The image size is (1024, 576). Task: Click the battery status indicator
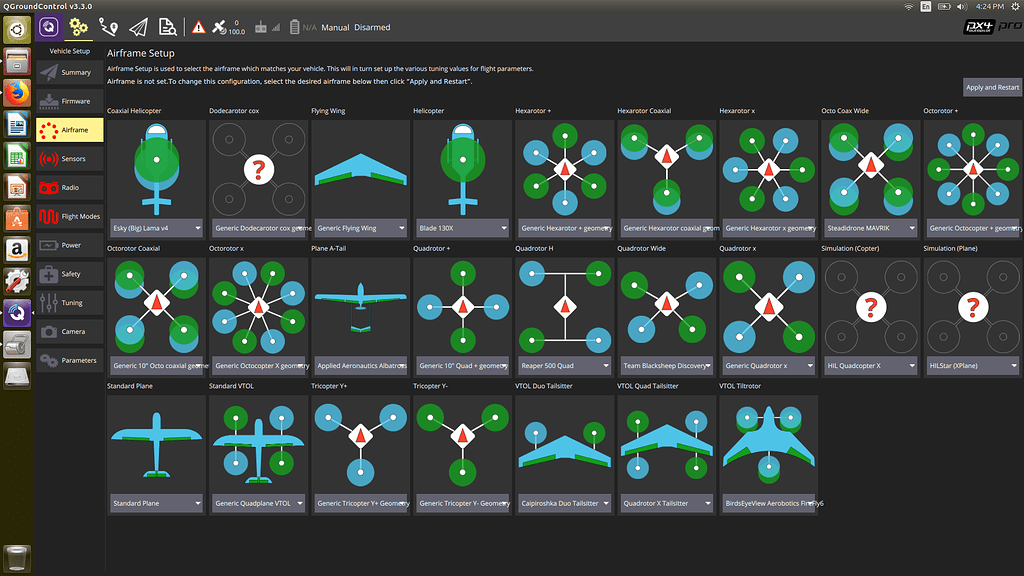click(295, 27)
